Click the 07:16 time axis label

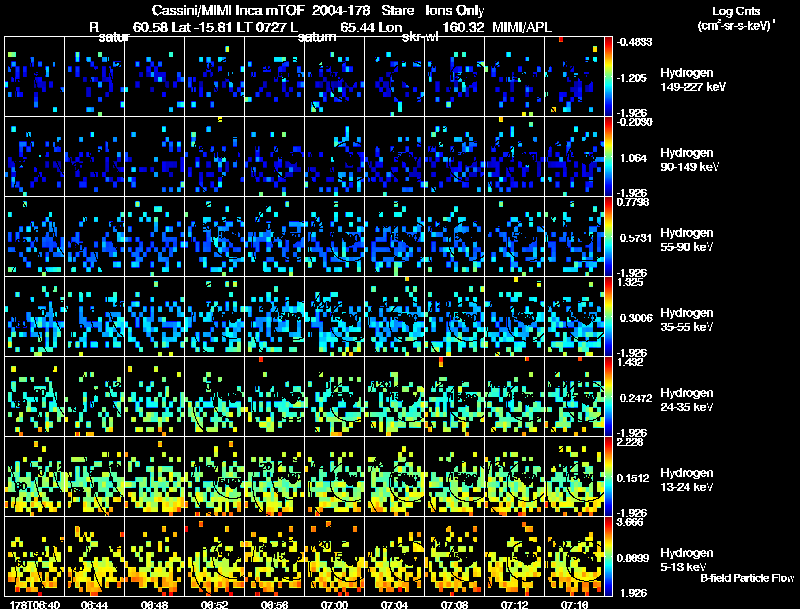[574, 604]
